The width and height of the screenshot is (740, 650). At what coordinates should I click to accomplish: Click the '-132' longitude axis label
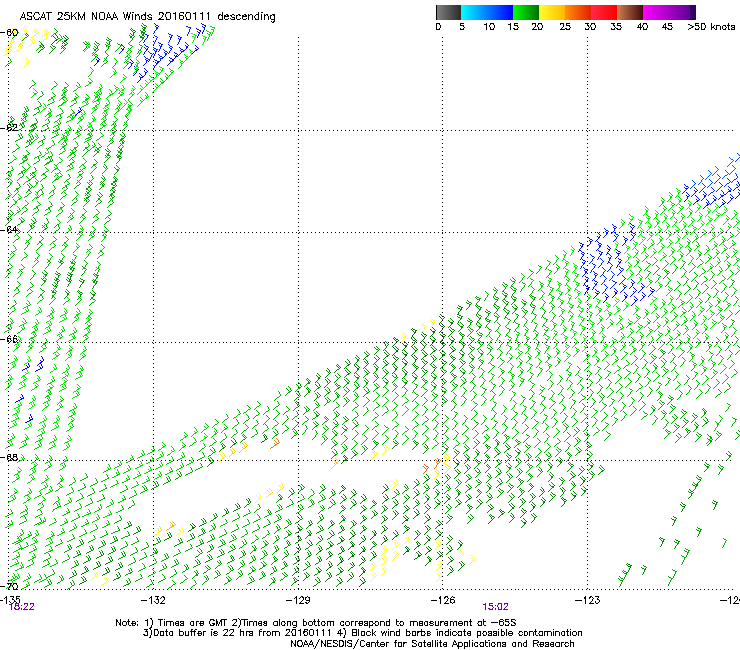[x=153, y=600]
